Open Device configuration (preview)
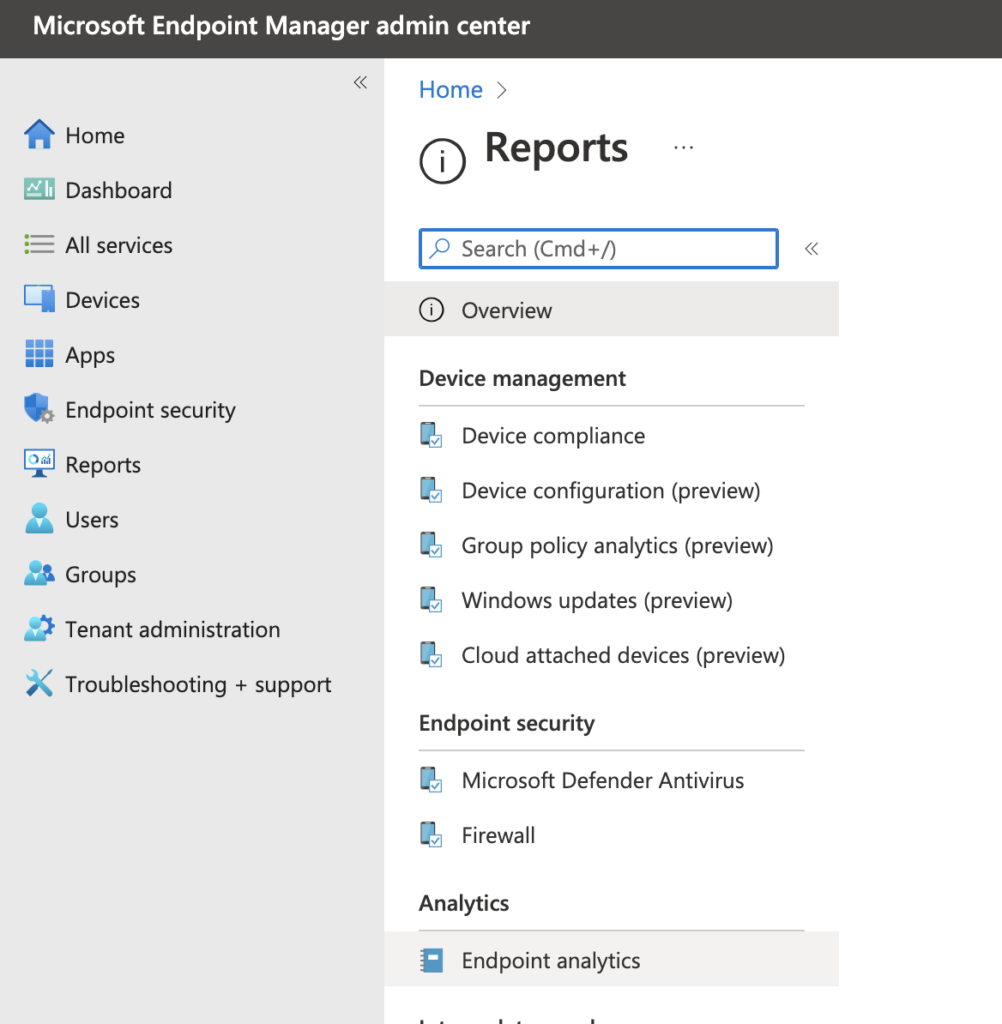Image resolution: width=1002 pixels, height=1024 pixels. point(611,490)
